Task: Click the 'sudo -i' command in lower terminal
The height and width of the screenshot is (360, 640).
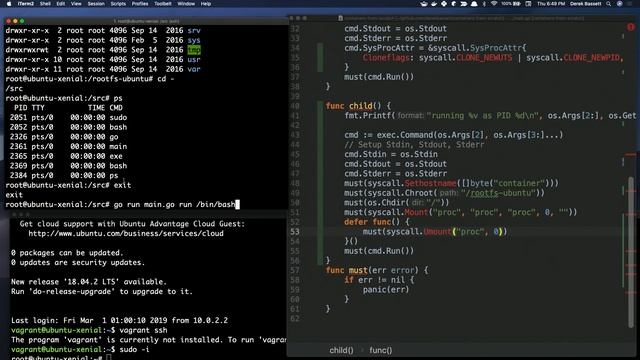Action: point(134,349)
